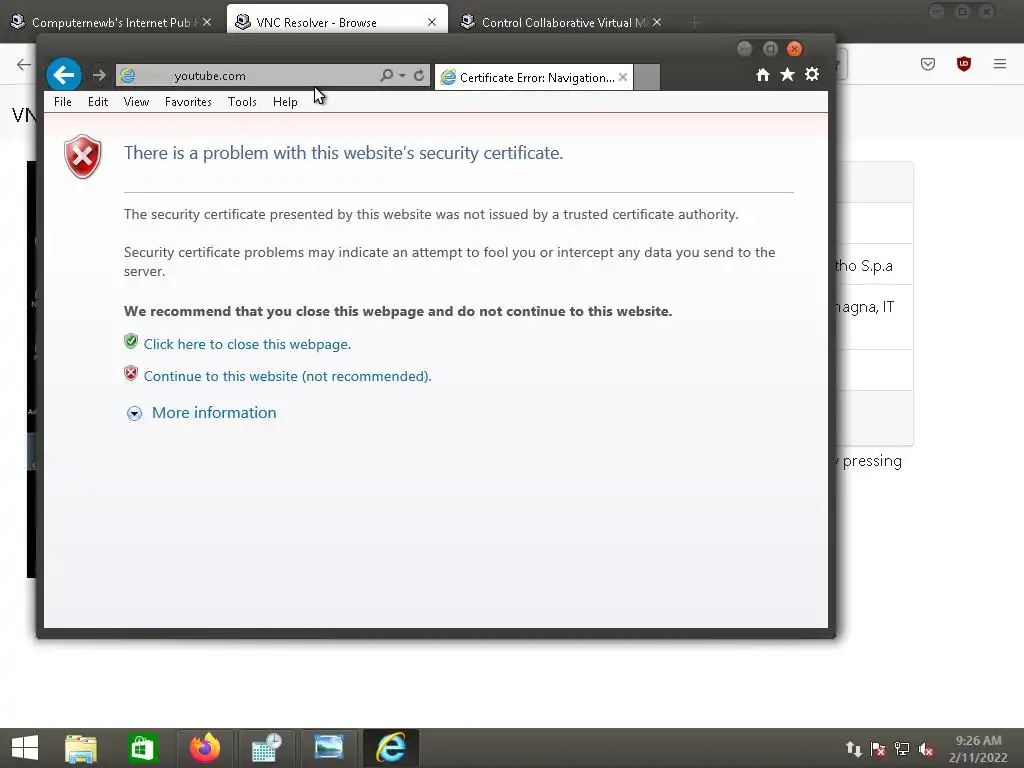Close the Control Collaborative Virtual tab
Viewport: 1024px width, 768px height.
tap(657, 22)
